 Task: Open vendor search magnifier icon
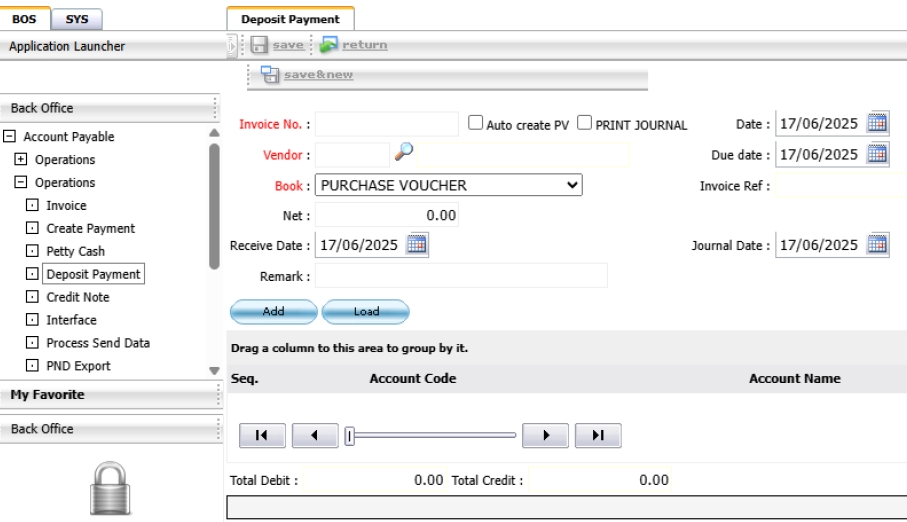coord(405,152)
